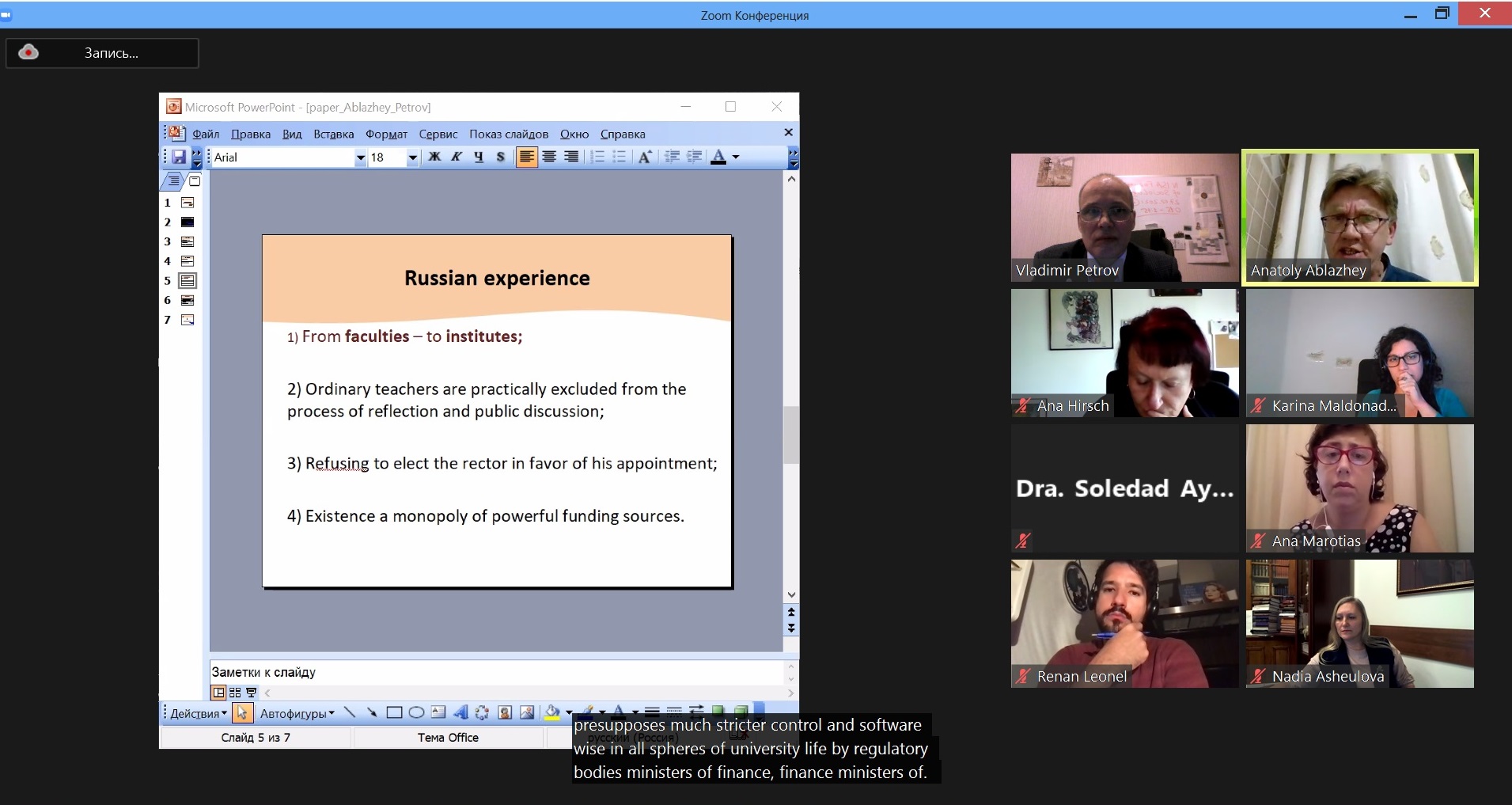The width and height of the screenshot is (1512, 805).
Task: Switch to slide sorter view icon
Action: [x=235, y=693]
